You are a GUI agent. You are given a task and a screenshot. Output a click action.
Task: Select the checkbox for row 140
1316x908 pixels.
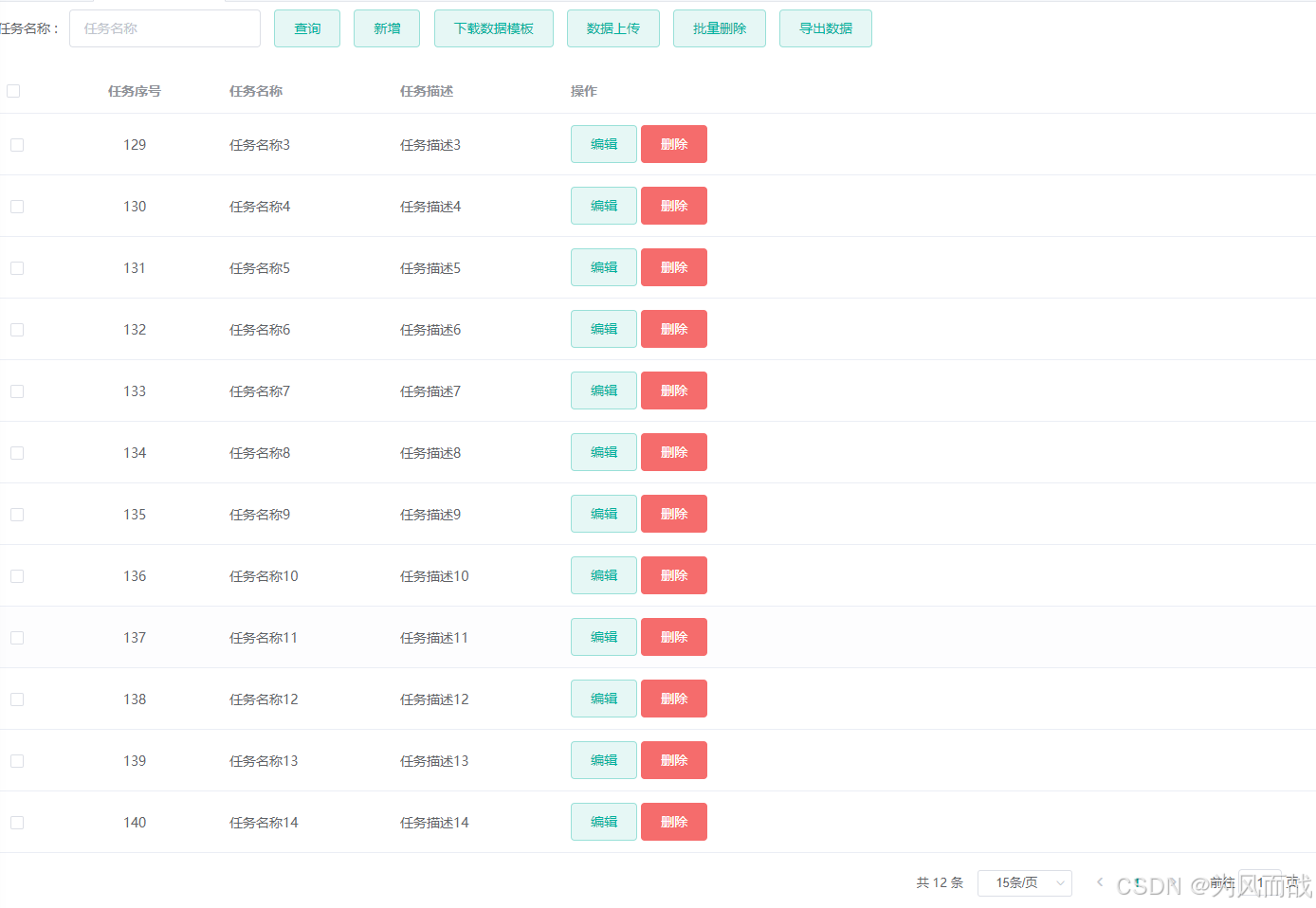(16, 822)
